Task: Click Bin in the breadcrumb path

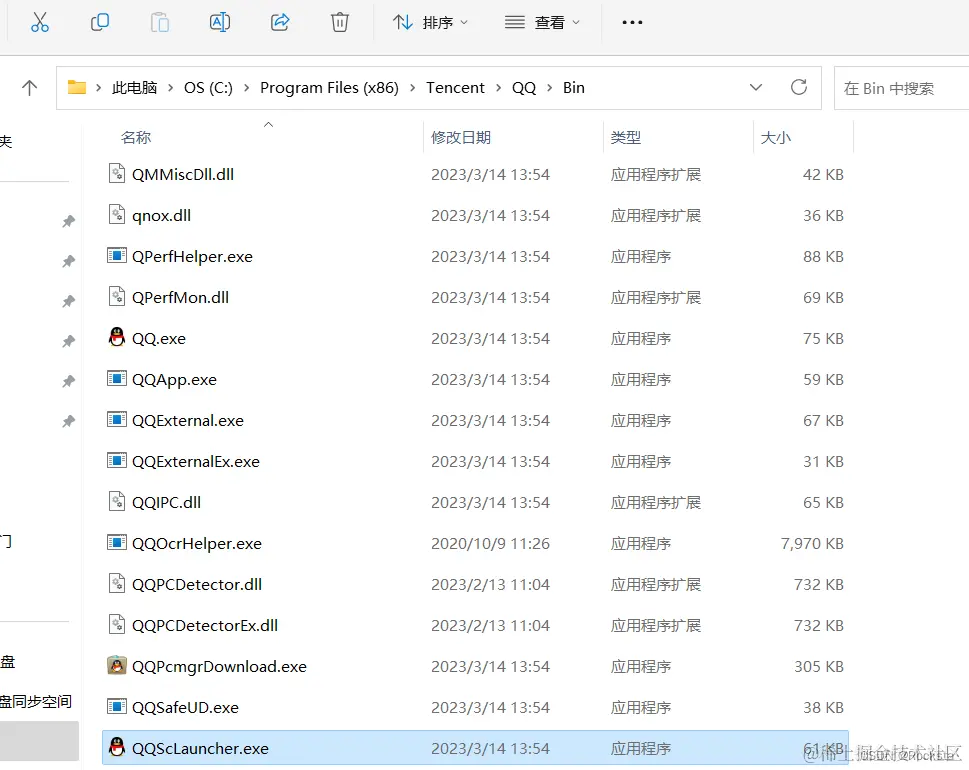Action: (x=573, y=88)
